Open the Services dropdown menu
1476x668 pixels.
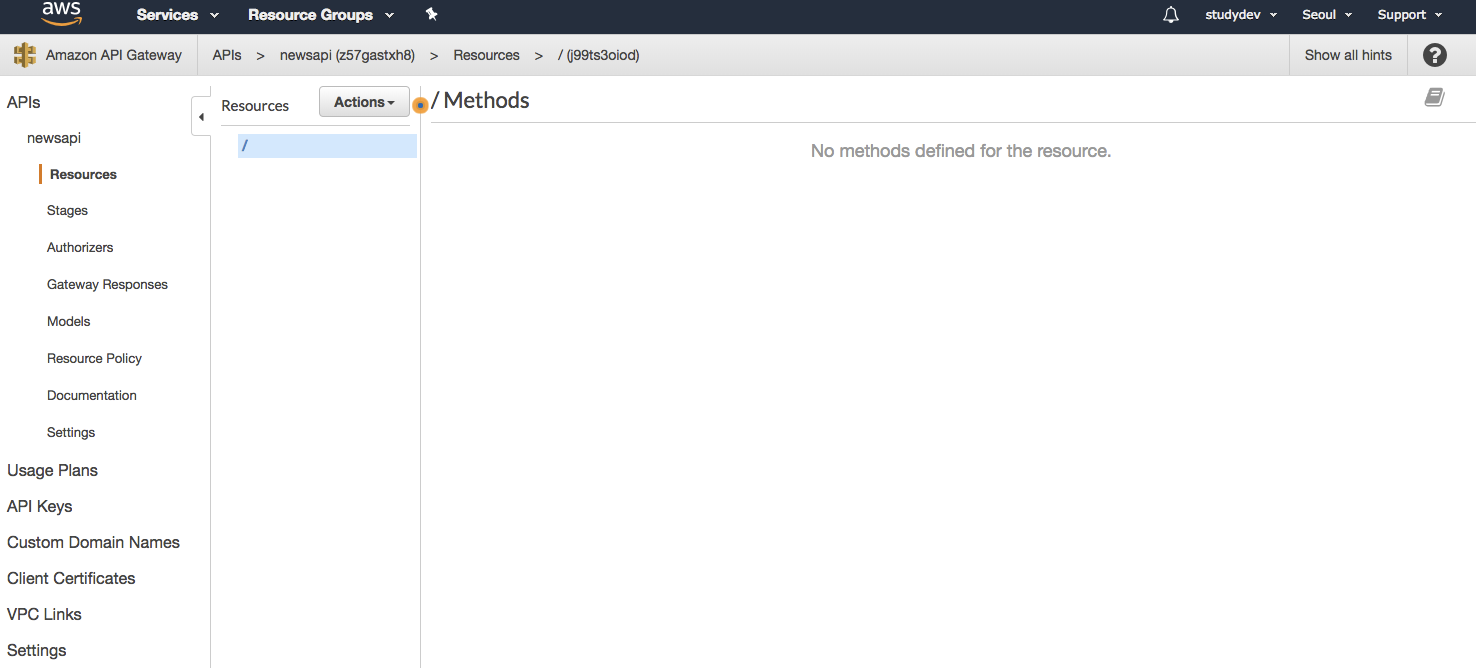[x=178, y=15]
